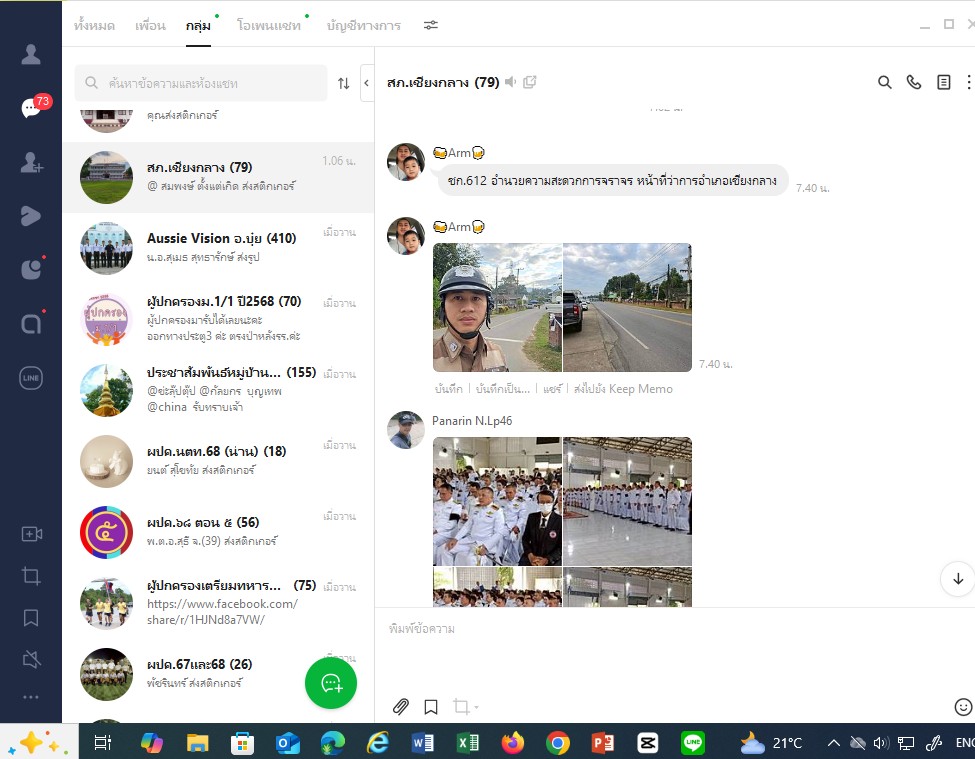Viewport: 975px width, 759px height.
Task: Toggle notification mute bell in sidebar
Action: click(31, 658)
